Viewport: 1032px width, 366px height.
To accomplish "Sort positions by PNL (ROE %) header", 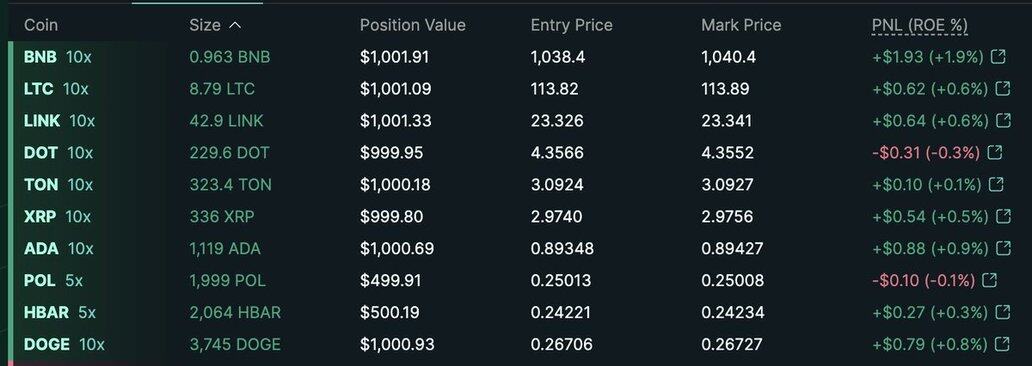I will (919, 26).
